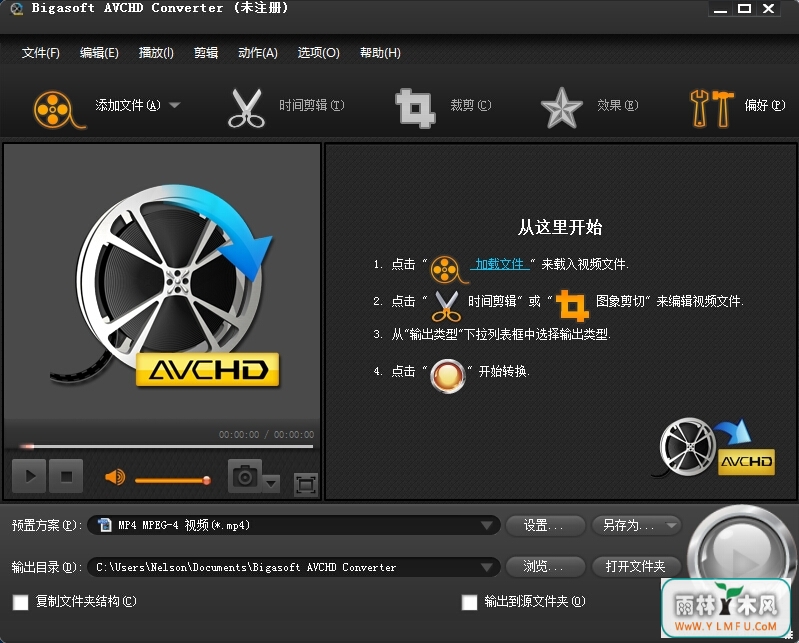The width and height of the screenshot is (799, 643).
Task: Click the Add File film reel icon
Action: click(x=58, y=109)
